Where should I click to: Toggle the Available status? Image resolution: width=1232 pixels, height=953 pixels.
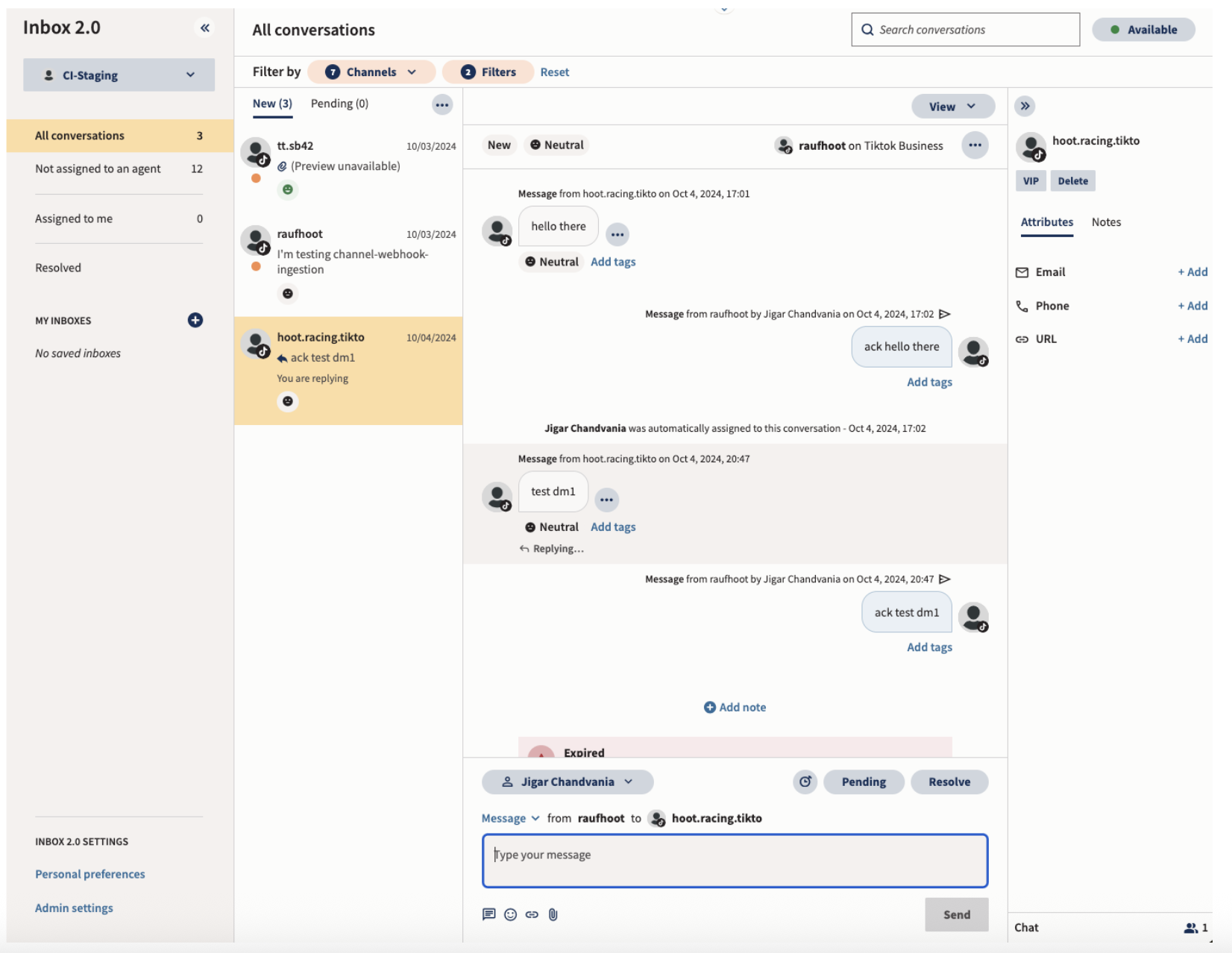1143,30
